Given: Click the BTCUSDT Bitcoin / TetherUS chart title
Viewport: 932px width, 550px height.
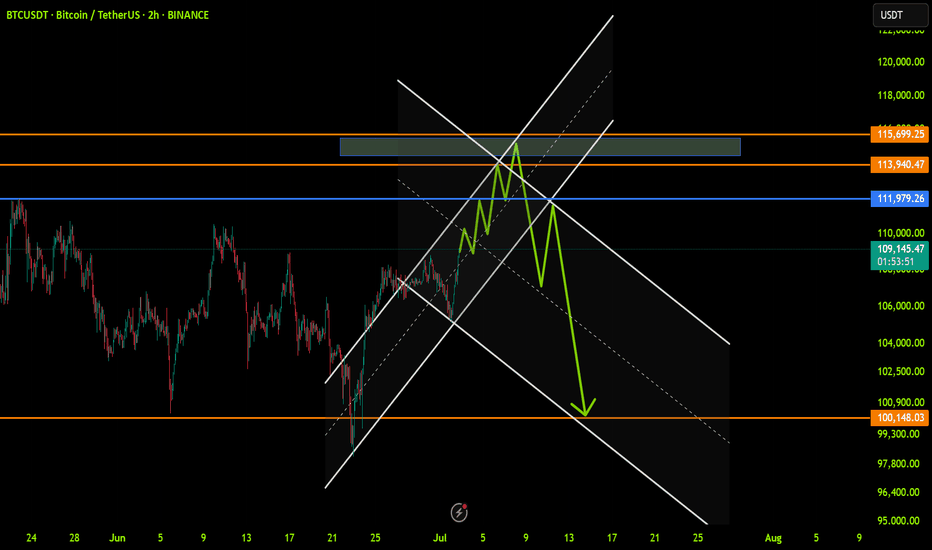Looking at the screenshot, I should pyautogui.click(x=108, y=15).
